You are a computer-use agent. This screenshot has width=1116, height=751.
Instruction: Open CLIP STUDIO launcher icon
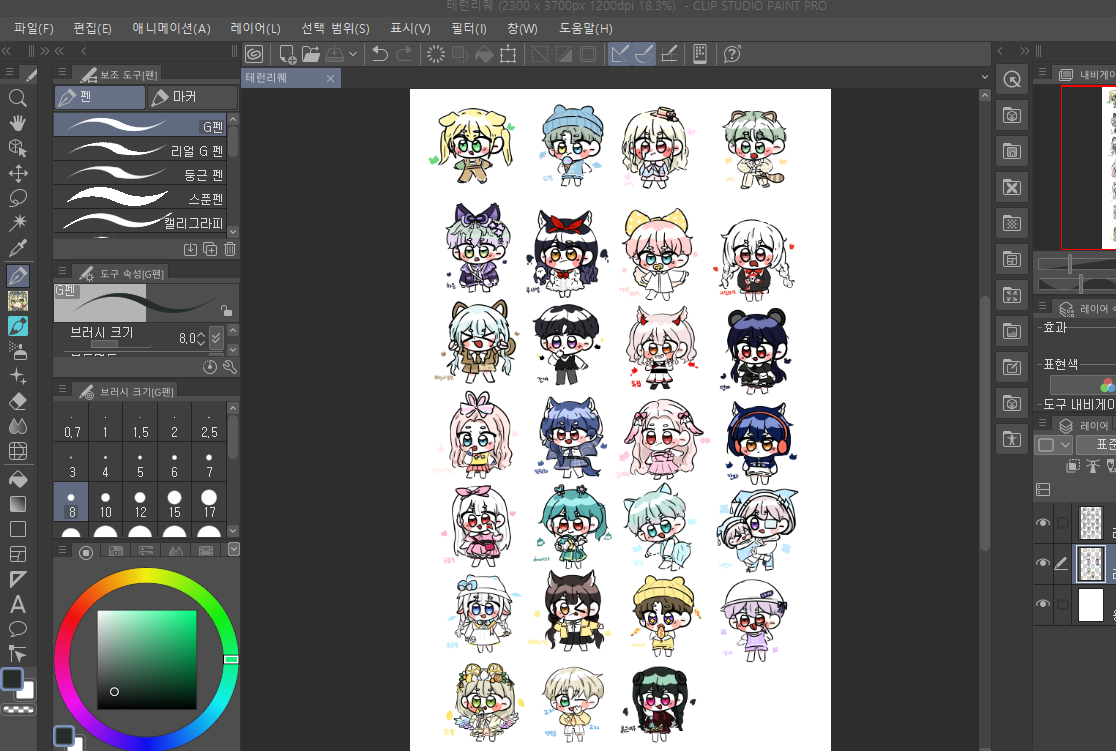254,54
